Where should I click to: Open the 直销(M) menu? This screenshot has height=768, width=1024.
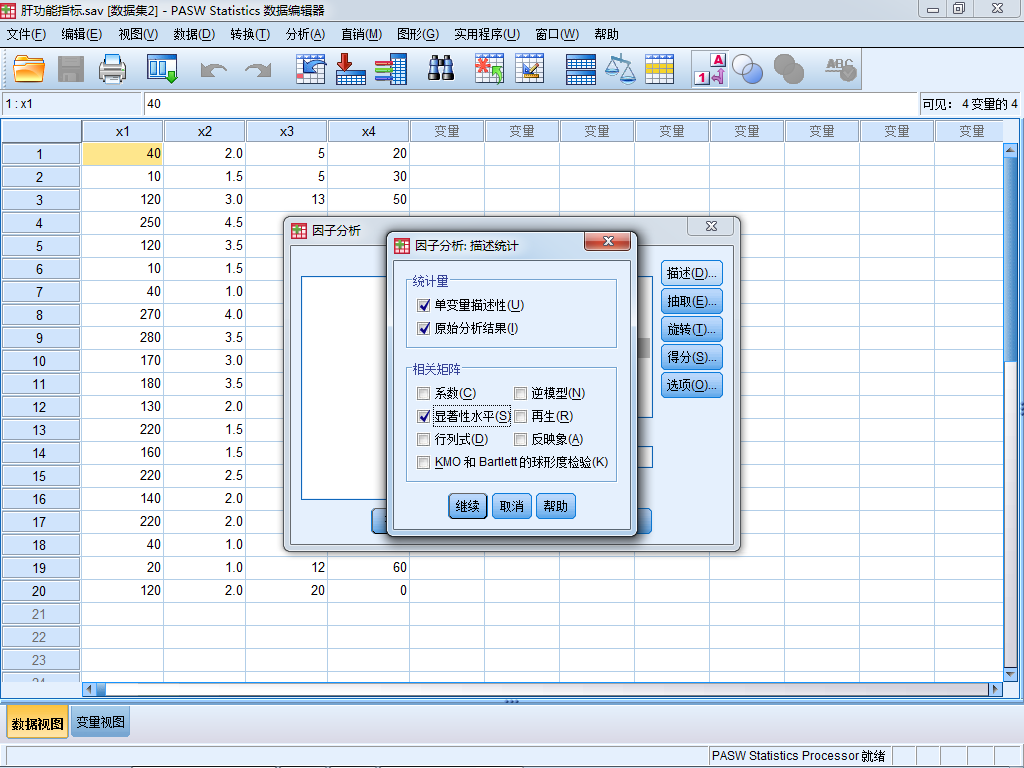[362, 34]
